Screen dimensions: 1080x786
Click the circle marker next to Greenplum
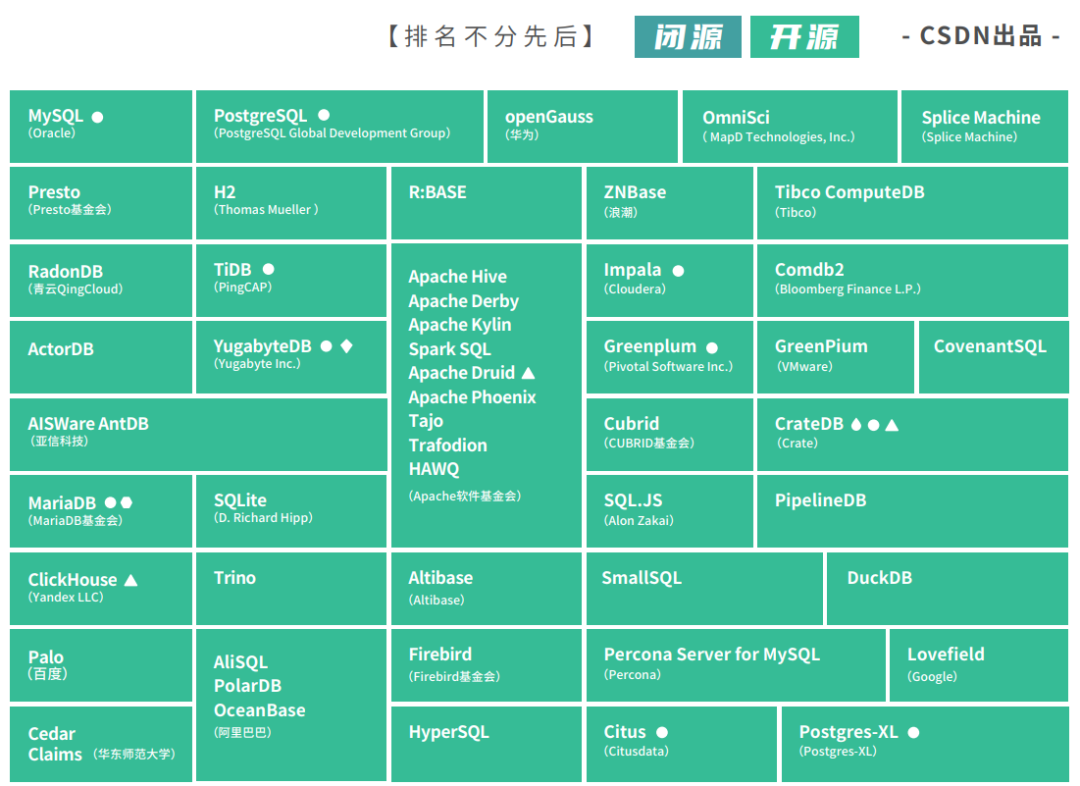pos(712,348)
